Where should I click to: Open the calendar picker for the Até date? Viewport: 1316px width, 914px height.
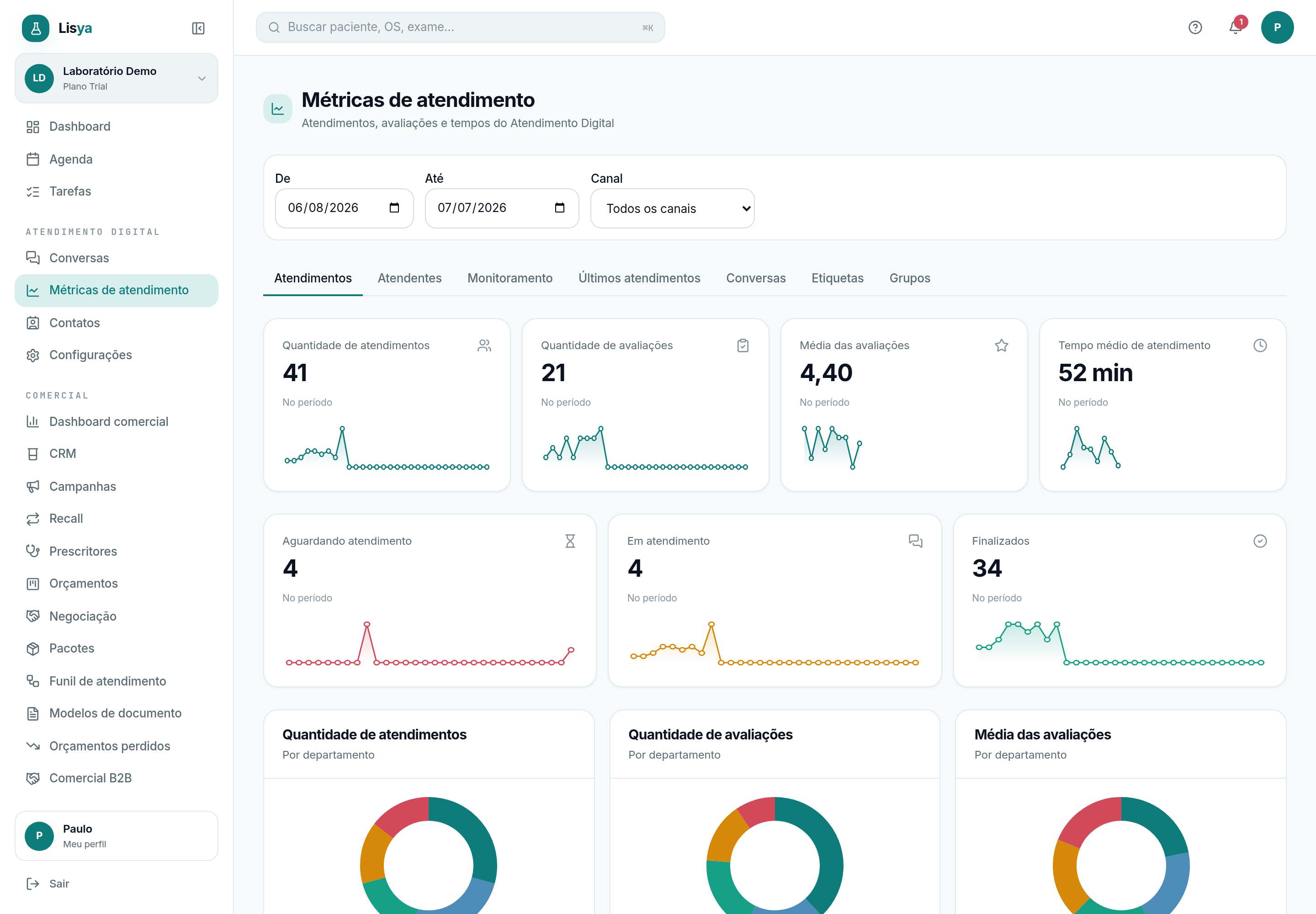point(559,208)
